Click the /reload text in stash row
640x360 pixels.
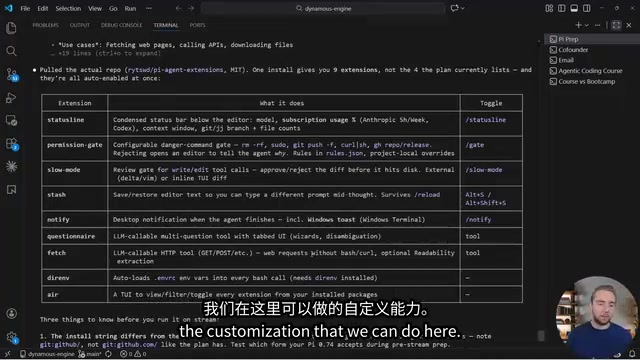427,195
